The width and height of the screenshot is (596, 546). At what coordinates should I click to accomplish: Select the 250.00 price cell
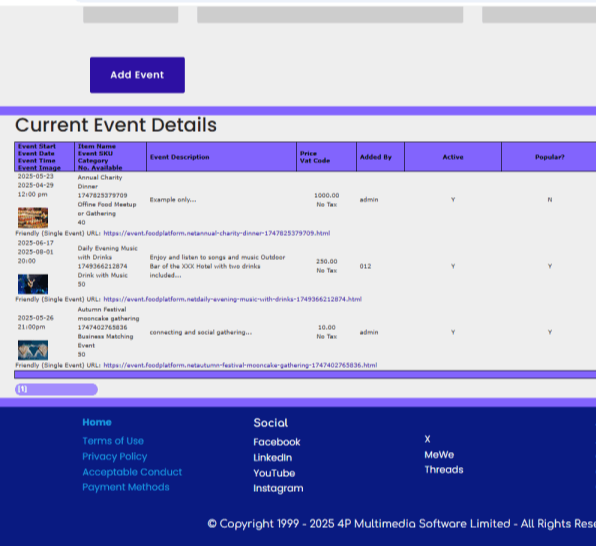327,262
